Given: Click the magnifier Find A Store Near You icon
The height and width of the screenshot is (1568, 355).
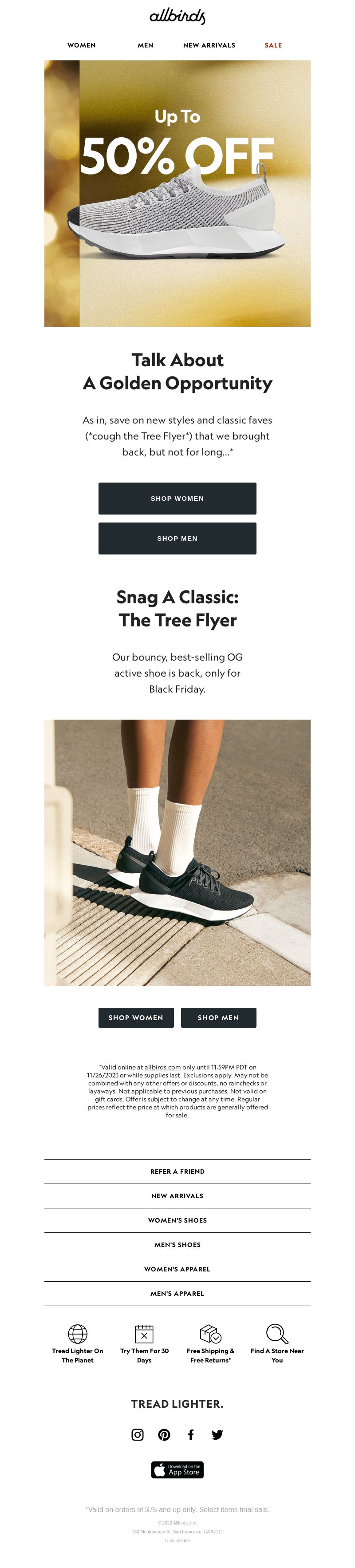Looking at the screenshot, I should tap(277, 1334).
